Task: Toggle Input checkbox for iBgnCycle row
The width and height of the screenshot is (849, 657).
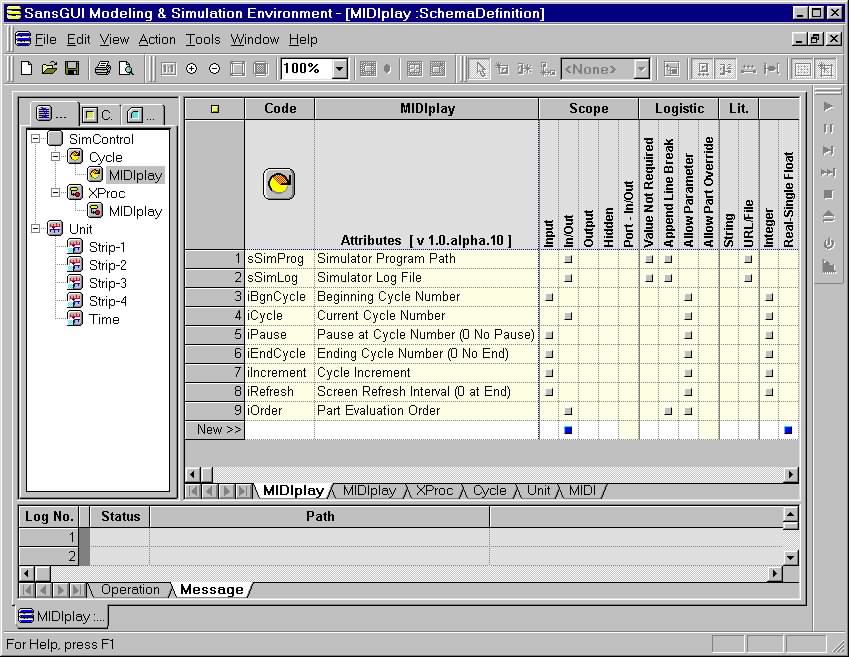Action: pyautogui.click(x=549, y=297)
